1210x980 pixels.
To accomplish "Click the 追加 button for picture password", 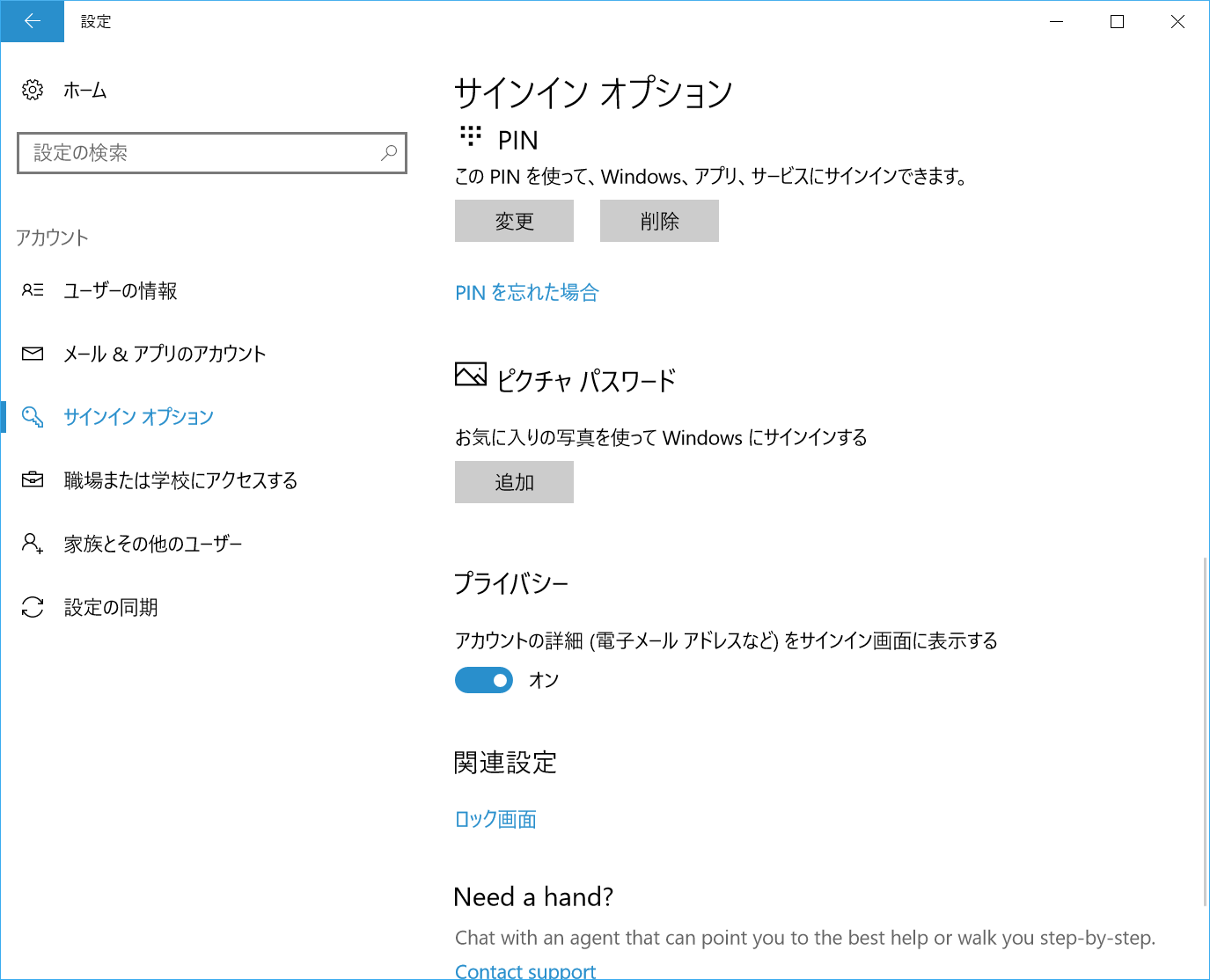I will 514,482.
